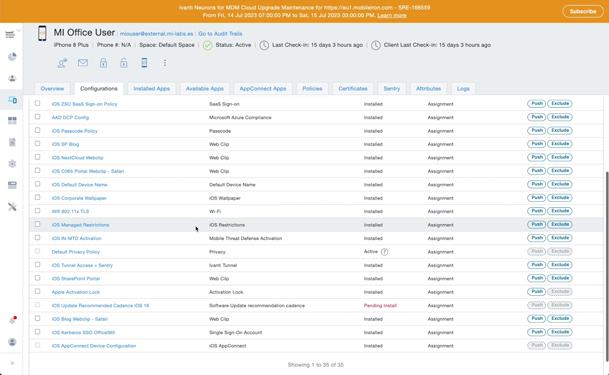Check the iOS Corporate Wallpaper checkbox
The height and width of the screenshot is (375, 609).
click(37, 197)
